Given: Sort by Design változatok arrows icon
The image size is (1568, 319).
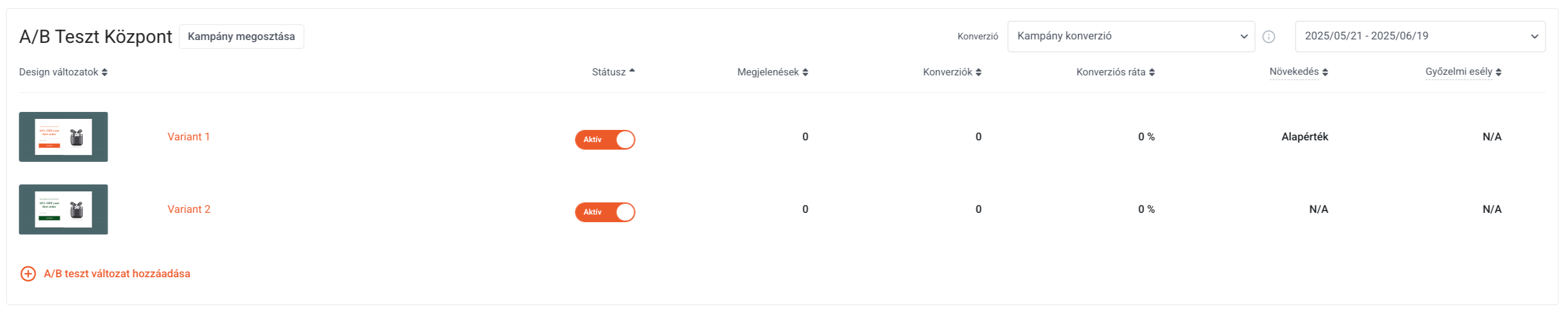Looking at the screenshot, I should tap(105, 72).
